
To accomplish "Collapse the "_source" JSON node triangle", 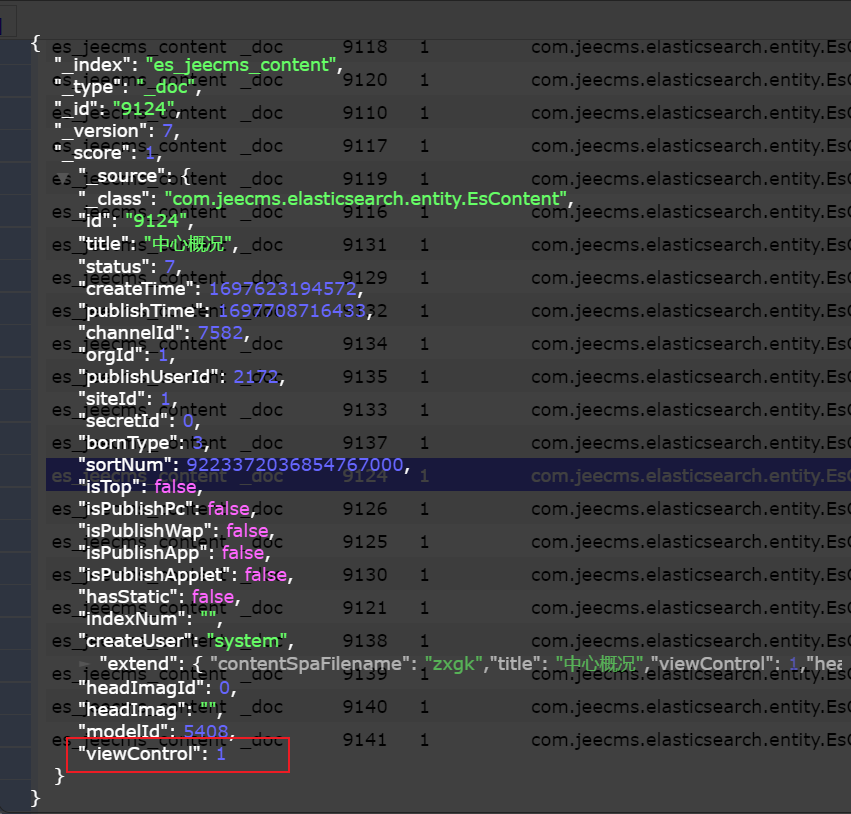I will coord(63,177).
